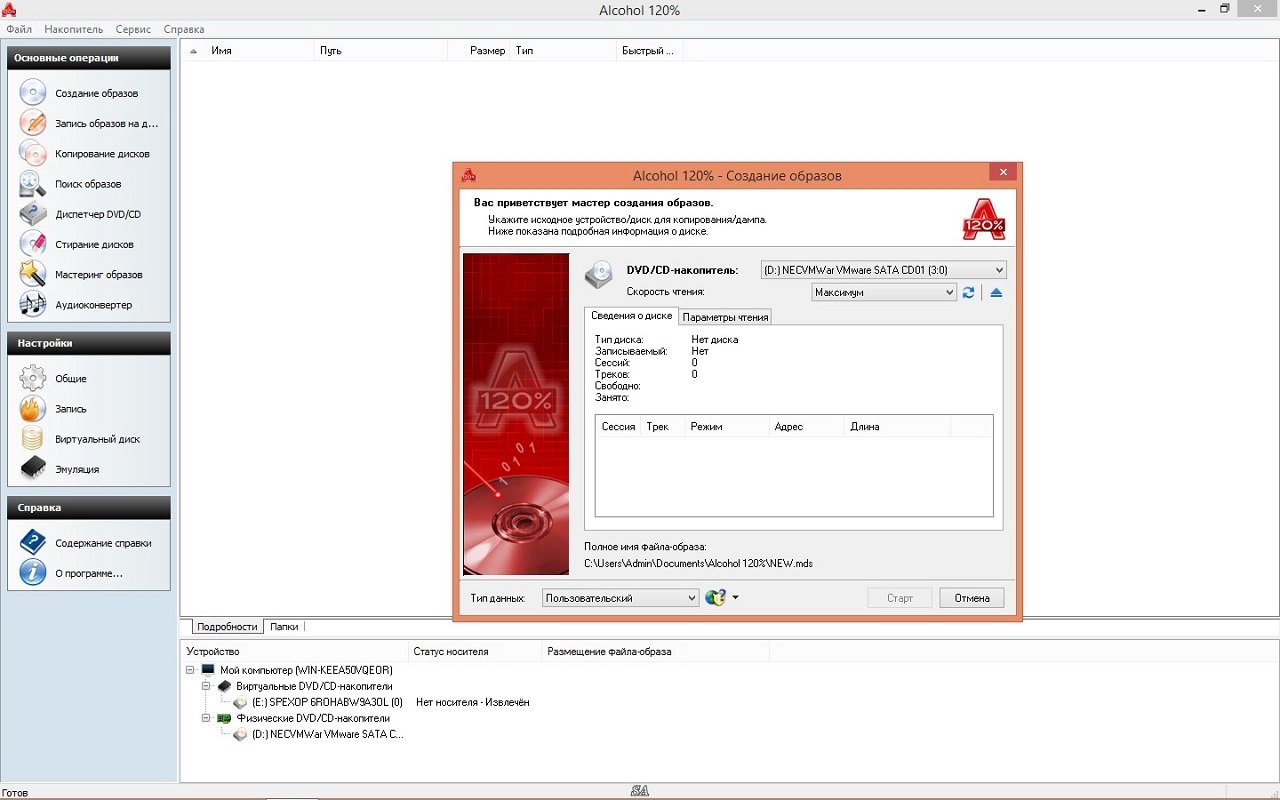Click the refresh drive icon in the wizard
Screen dimensions: 1280x800
[x=968, y=293]
